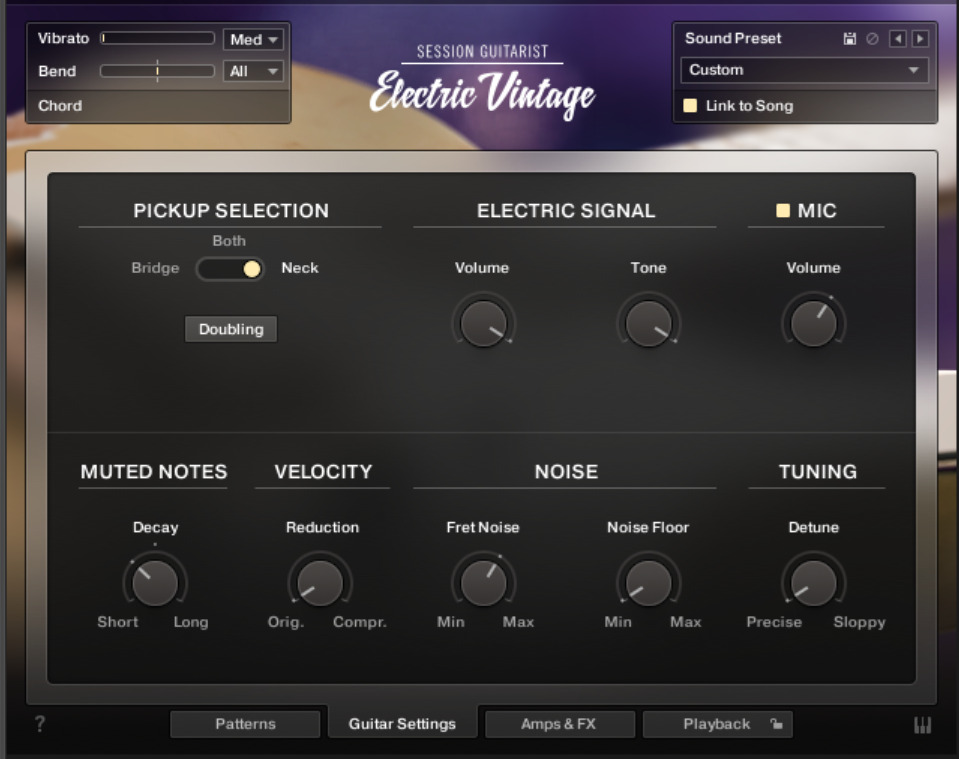Select the Guitar Settings tab
The image size is (959, 759).
point(402,724)
